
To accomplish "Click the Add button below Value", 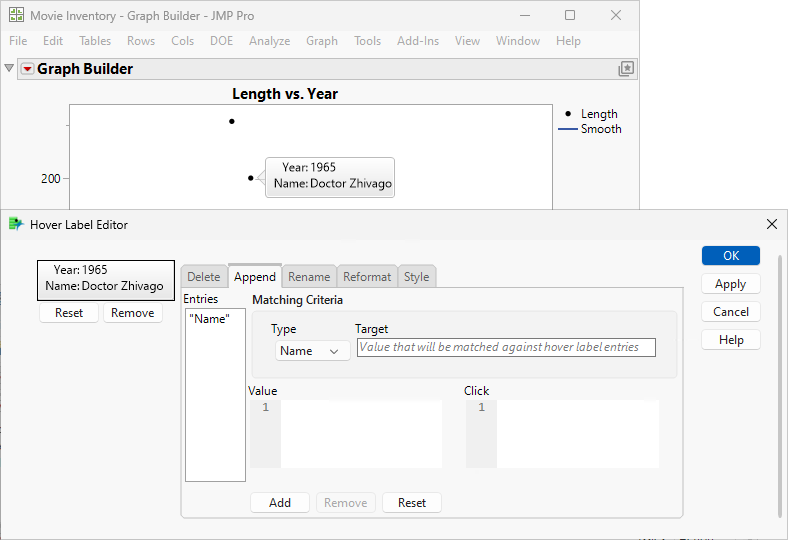I will (280, 503).
